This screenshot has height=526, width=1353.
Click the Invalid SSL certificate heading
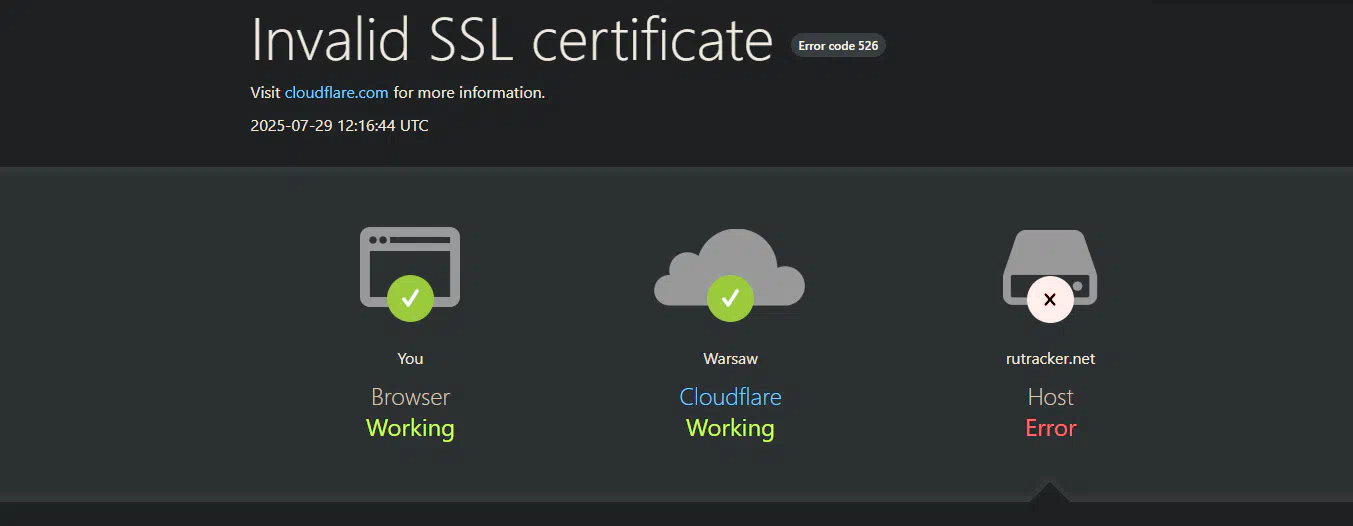pyautogui.click(x=512, y=40)
